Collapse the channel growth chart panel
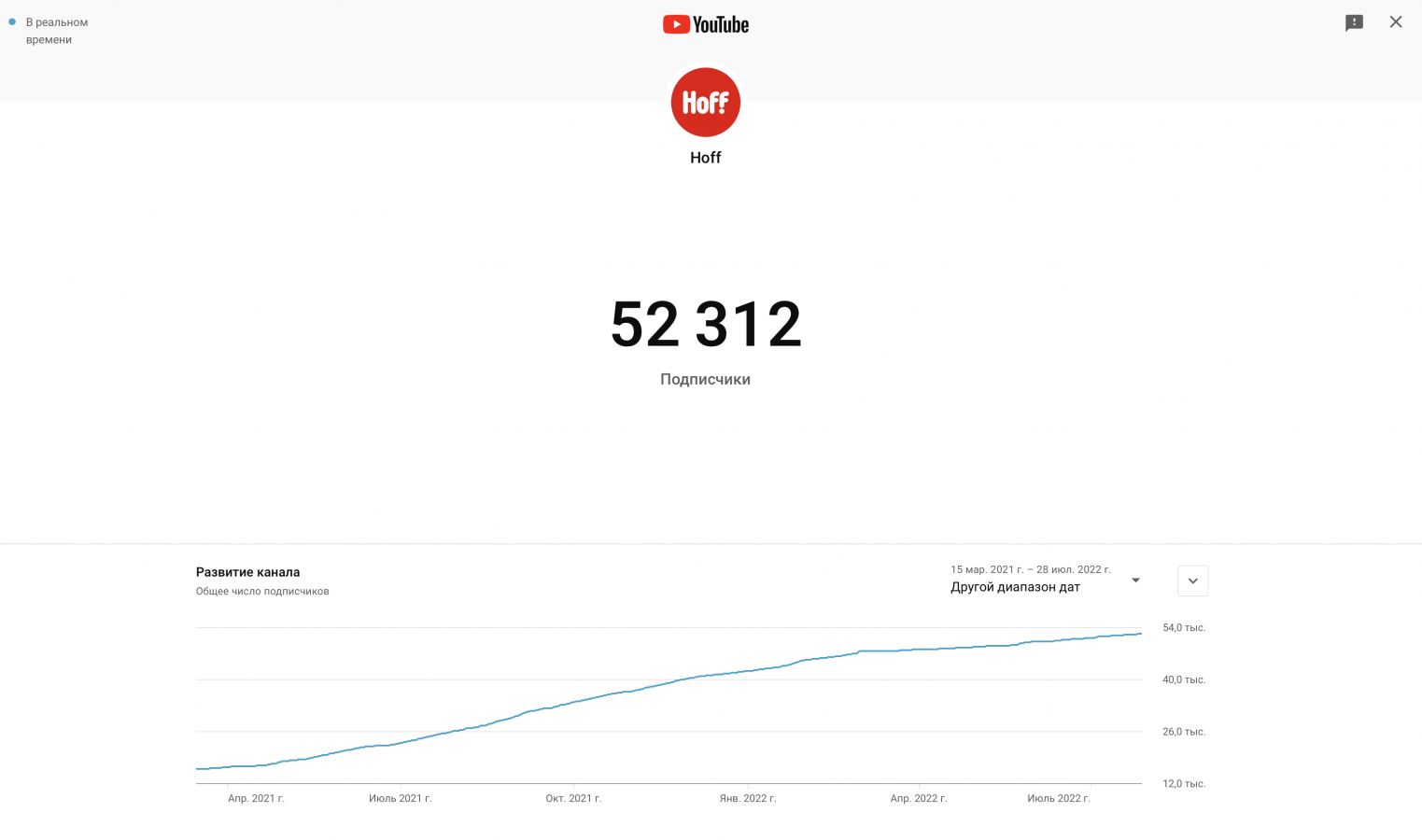Image resolution: width=1422 pixels, height=840 pixels. pyautogui.click(x=1192, y=581)
